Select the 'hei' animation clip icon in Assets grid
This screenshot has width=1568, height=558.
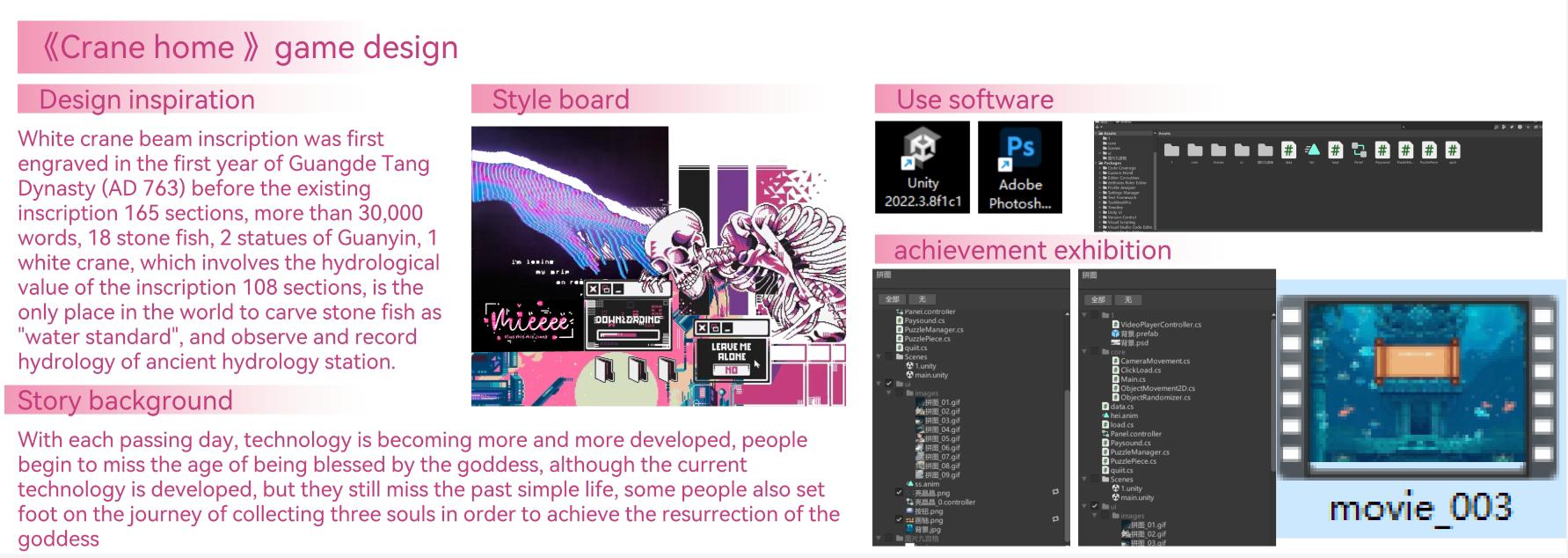tap(1312, 150)
